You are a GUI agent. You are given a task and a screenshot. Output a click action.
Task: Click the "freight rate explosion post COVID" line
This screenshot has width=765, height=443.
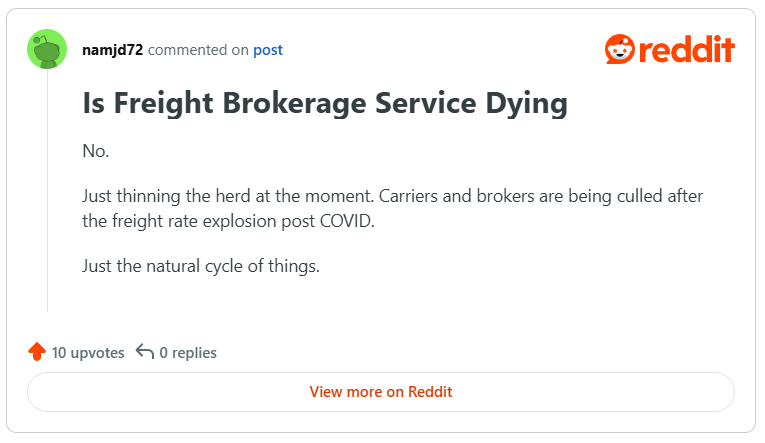click(x=228, y=221)
